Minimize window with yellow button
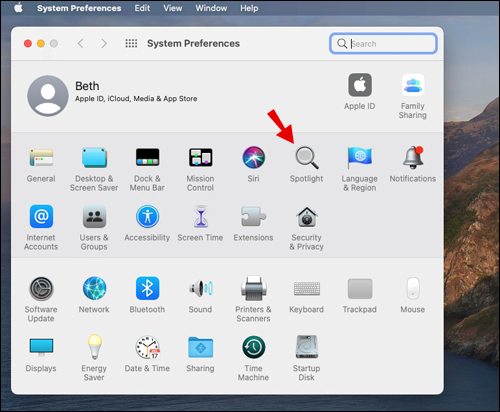The width and height of the screenshot is (500, 412). (x=41, y=44)
